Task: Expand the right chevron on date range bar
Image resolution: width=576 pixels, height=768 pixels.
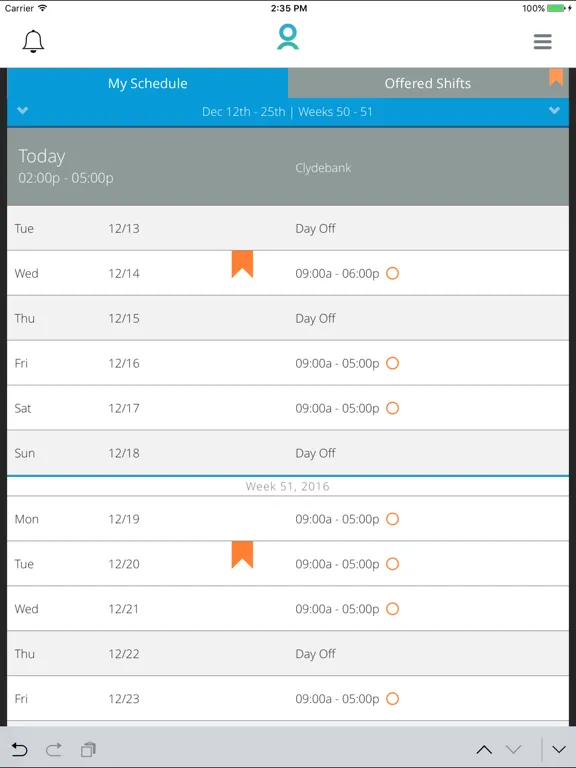Action: [554, 110]
